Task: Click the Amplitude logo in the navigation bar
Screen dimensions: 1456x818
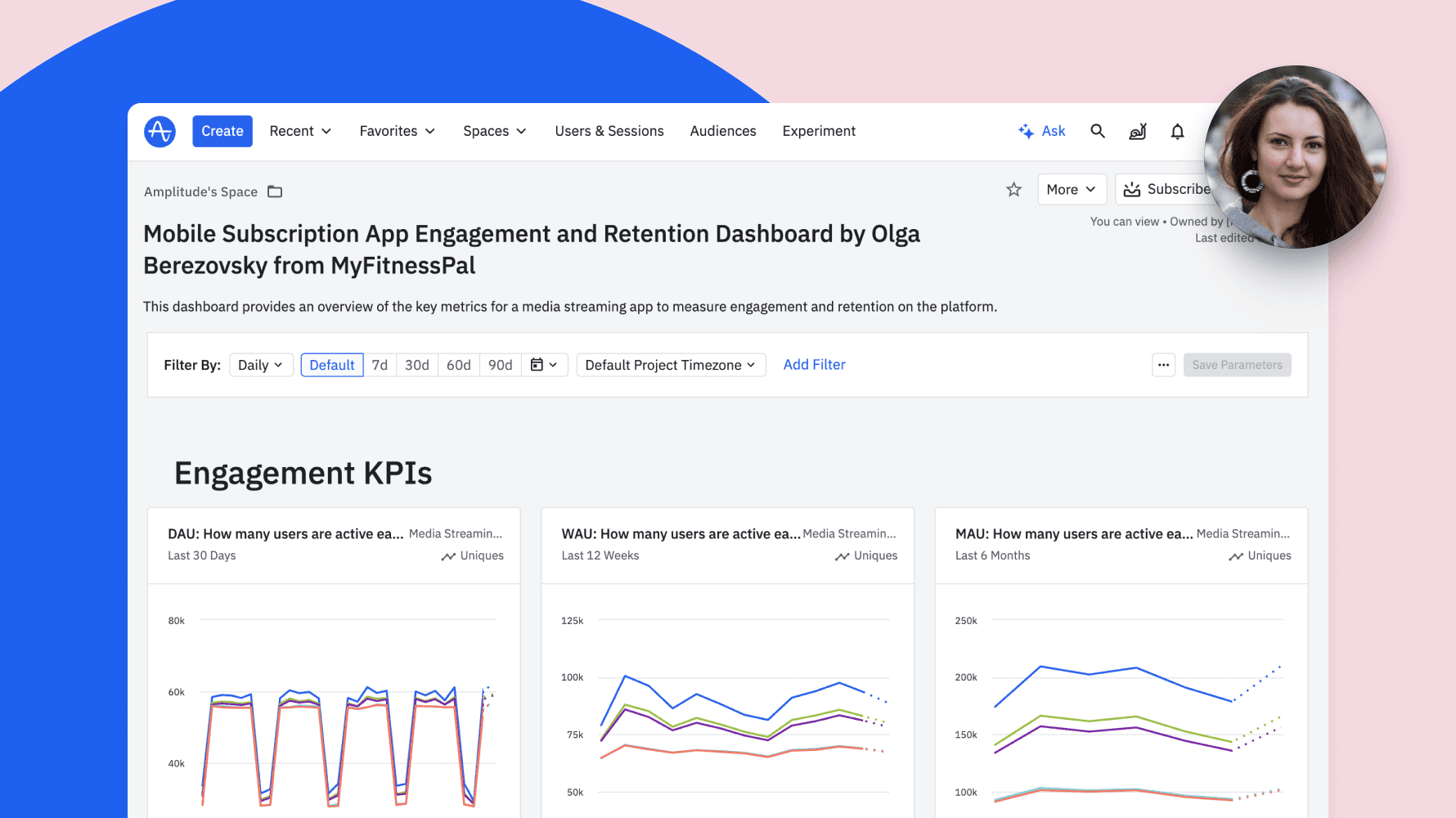Action: pos(160,131)
